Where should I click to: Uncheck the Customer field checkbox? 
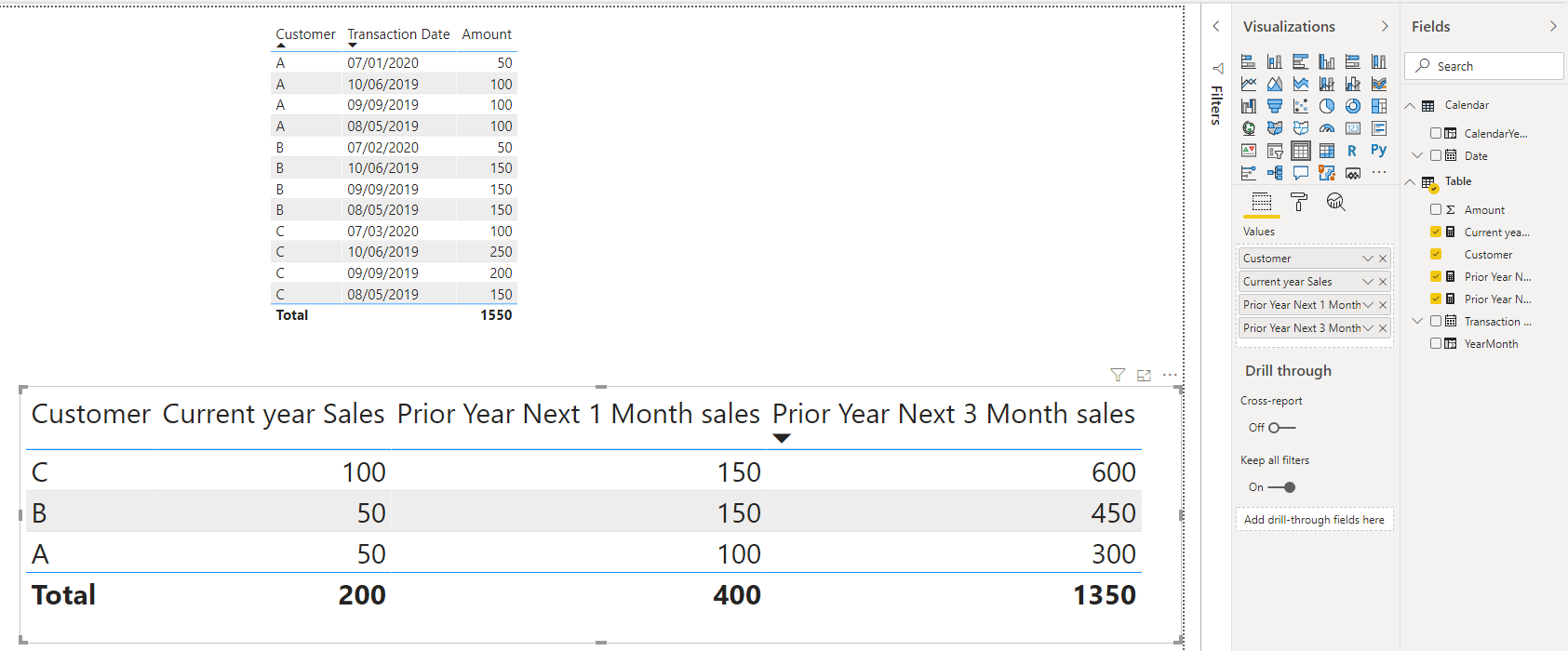[x=1436, y=254]
